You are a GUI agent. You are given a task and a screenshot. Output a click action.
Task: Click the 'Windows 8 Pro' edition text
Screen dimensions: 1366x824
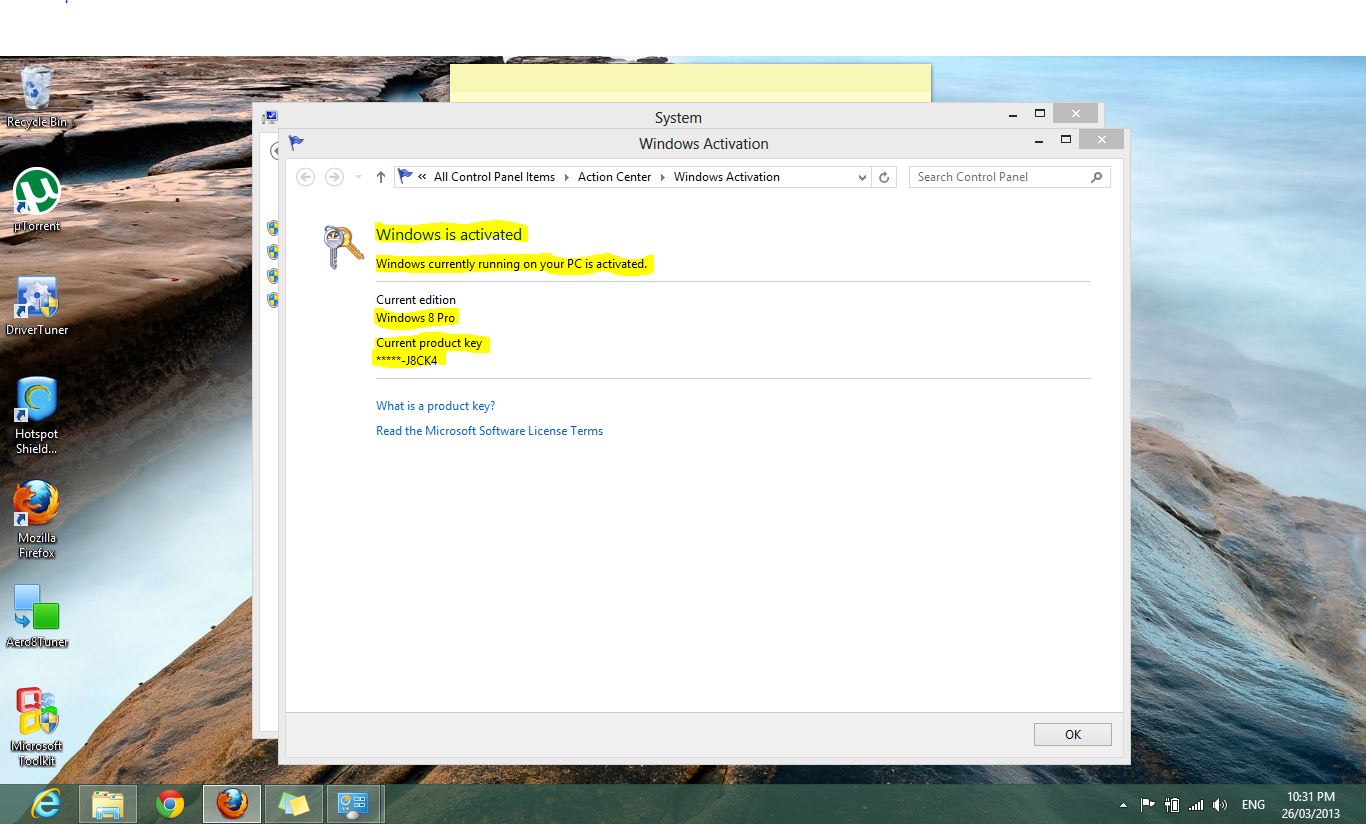pos(416,318)
